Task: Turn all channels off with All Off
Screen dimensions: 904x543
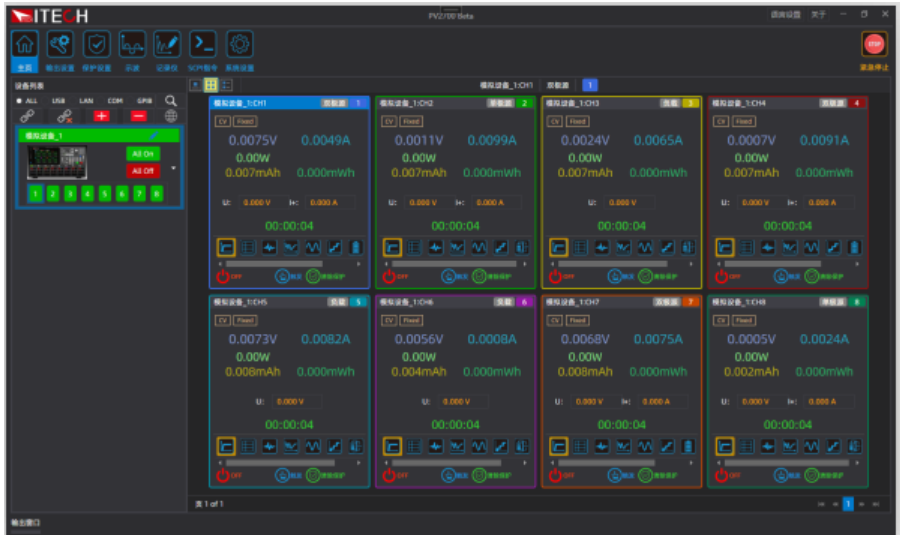Action: pyautogui.click(x=142, y=171)
